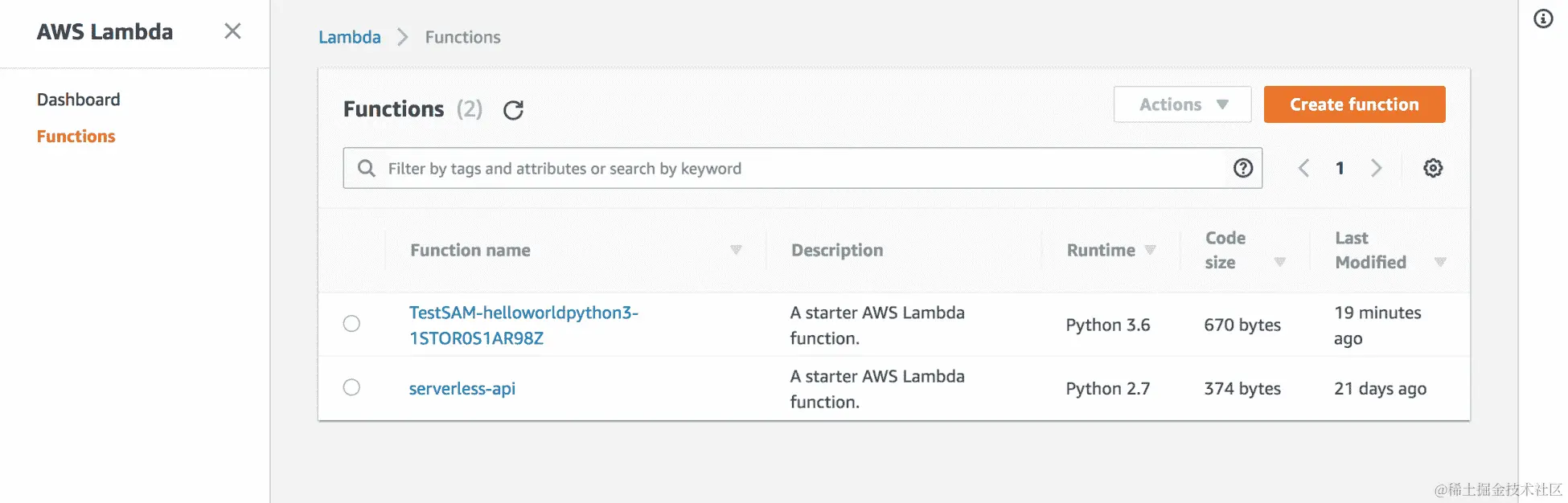Open the serverless-api function link
This screenshot has height=503, width=1568.
[462, 389]
